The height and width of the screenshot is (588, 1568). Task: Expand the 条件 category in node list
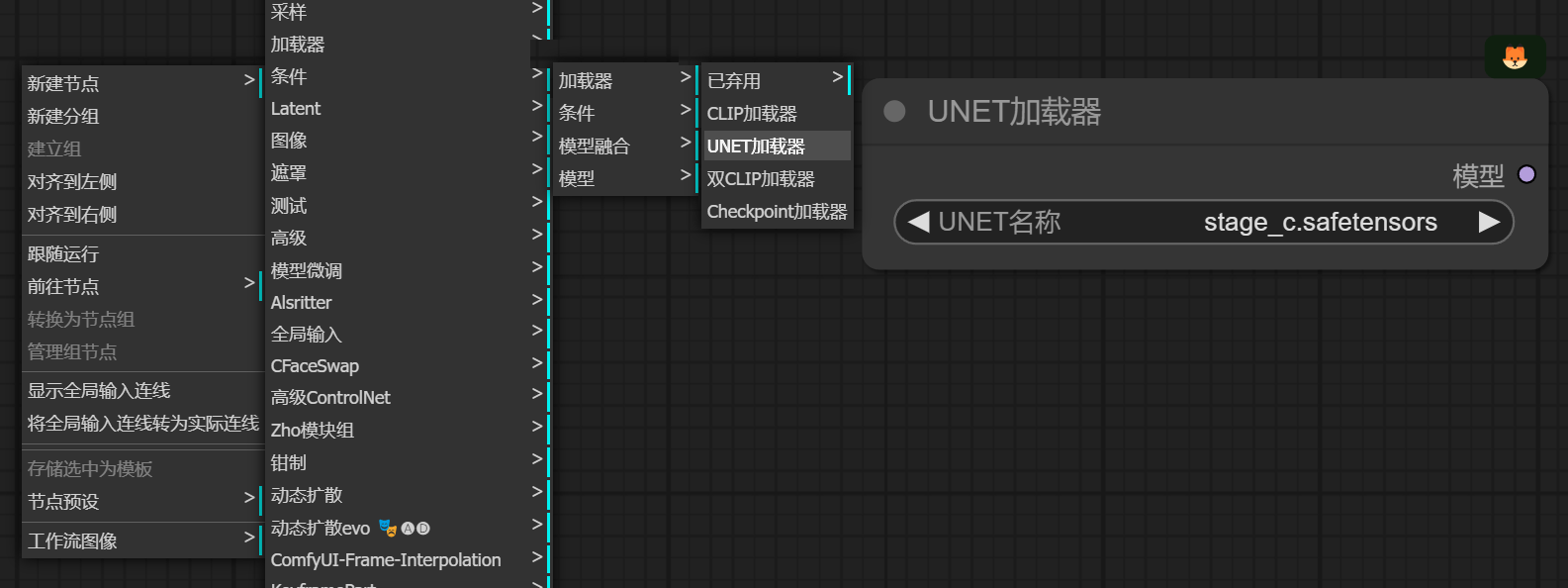coord(407,76)
